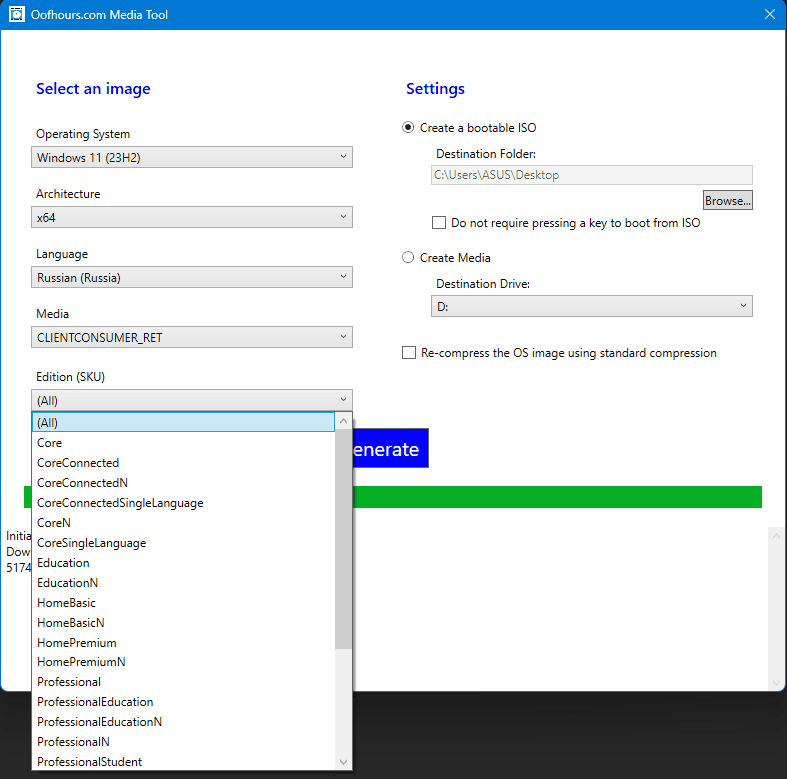Select the Create a bootable ISO radio button
This screenshot has width=787, height=779.
408,128
